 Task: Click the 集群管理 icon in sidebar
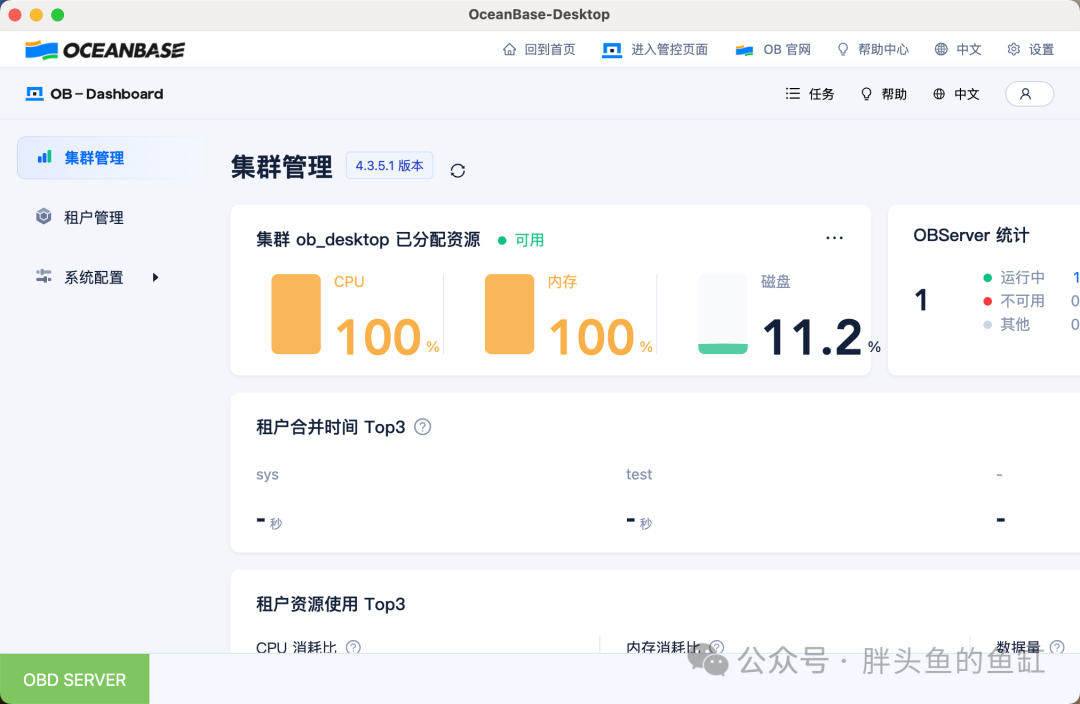(x=44, y=157)
